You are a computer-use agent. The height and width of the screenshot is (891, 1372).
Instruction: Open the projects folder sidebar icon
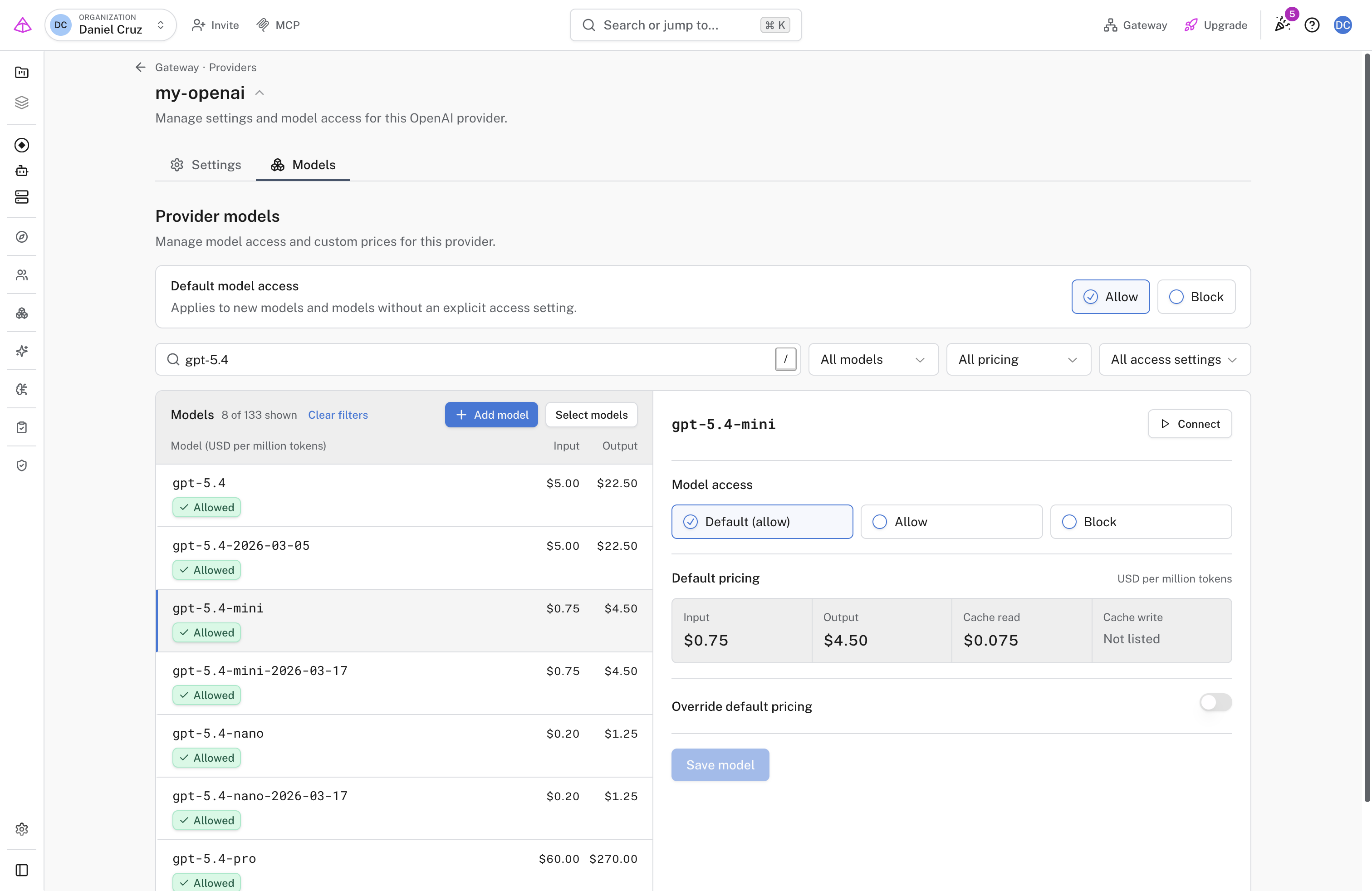(22, 72)
